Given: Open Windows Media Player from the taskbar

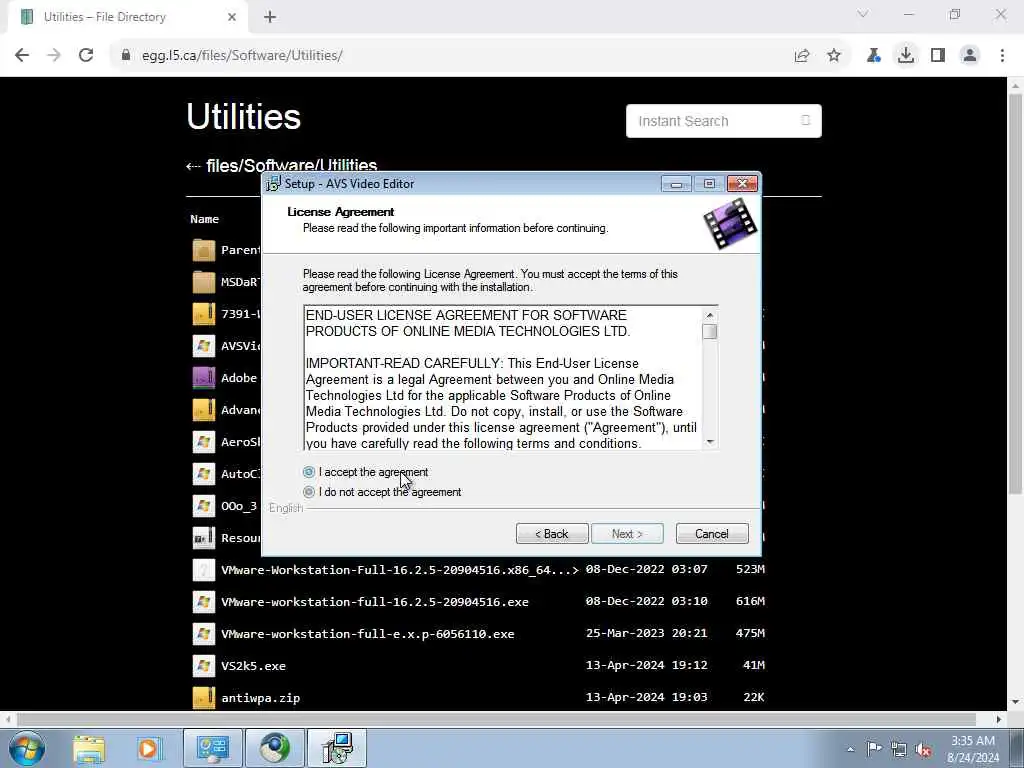Looking at the screenshot, I should pyautogui.click(x=148, y=748).
